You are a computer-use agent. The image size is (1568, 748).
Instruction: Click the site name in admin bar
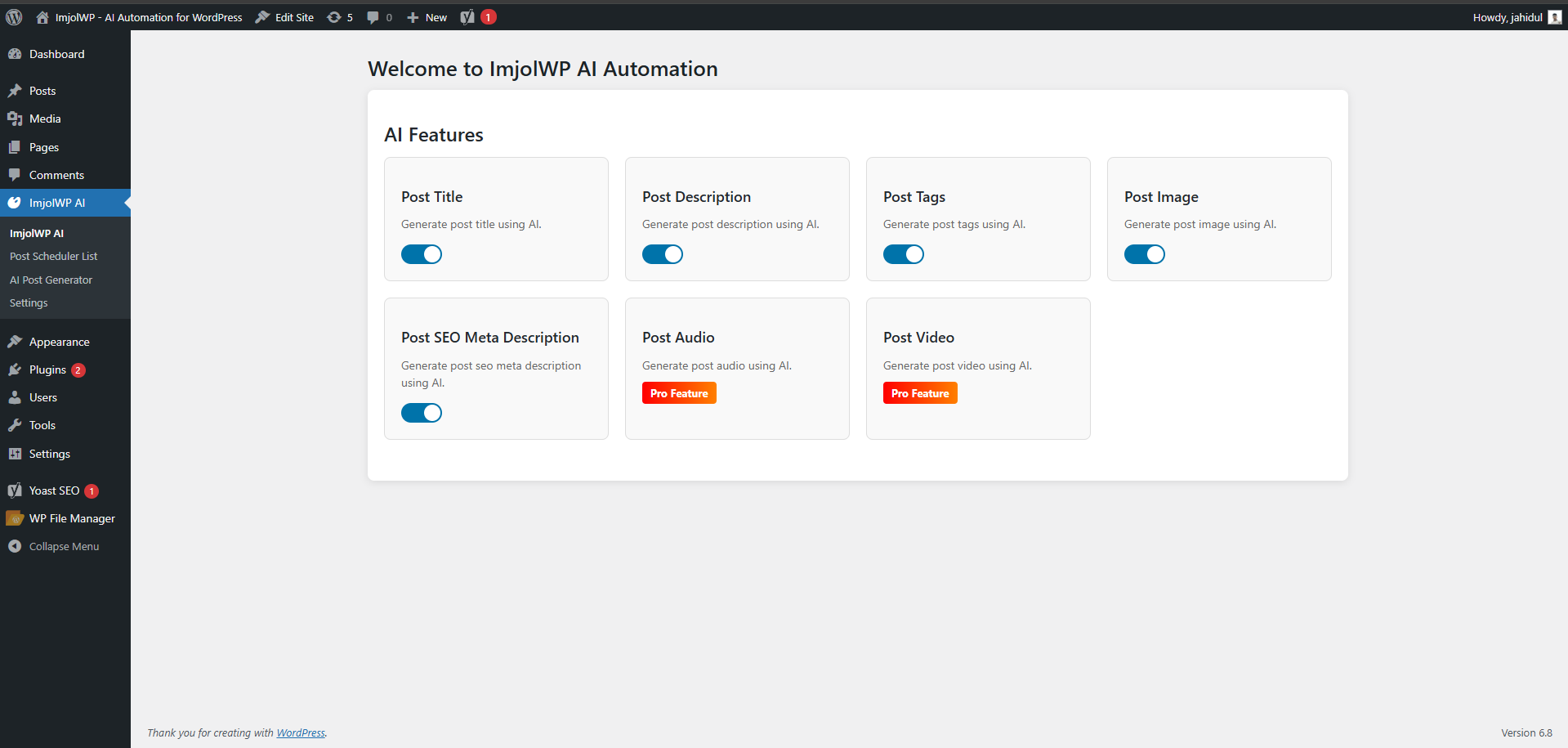(x=149, y=17)
